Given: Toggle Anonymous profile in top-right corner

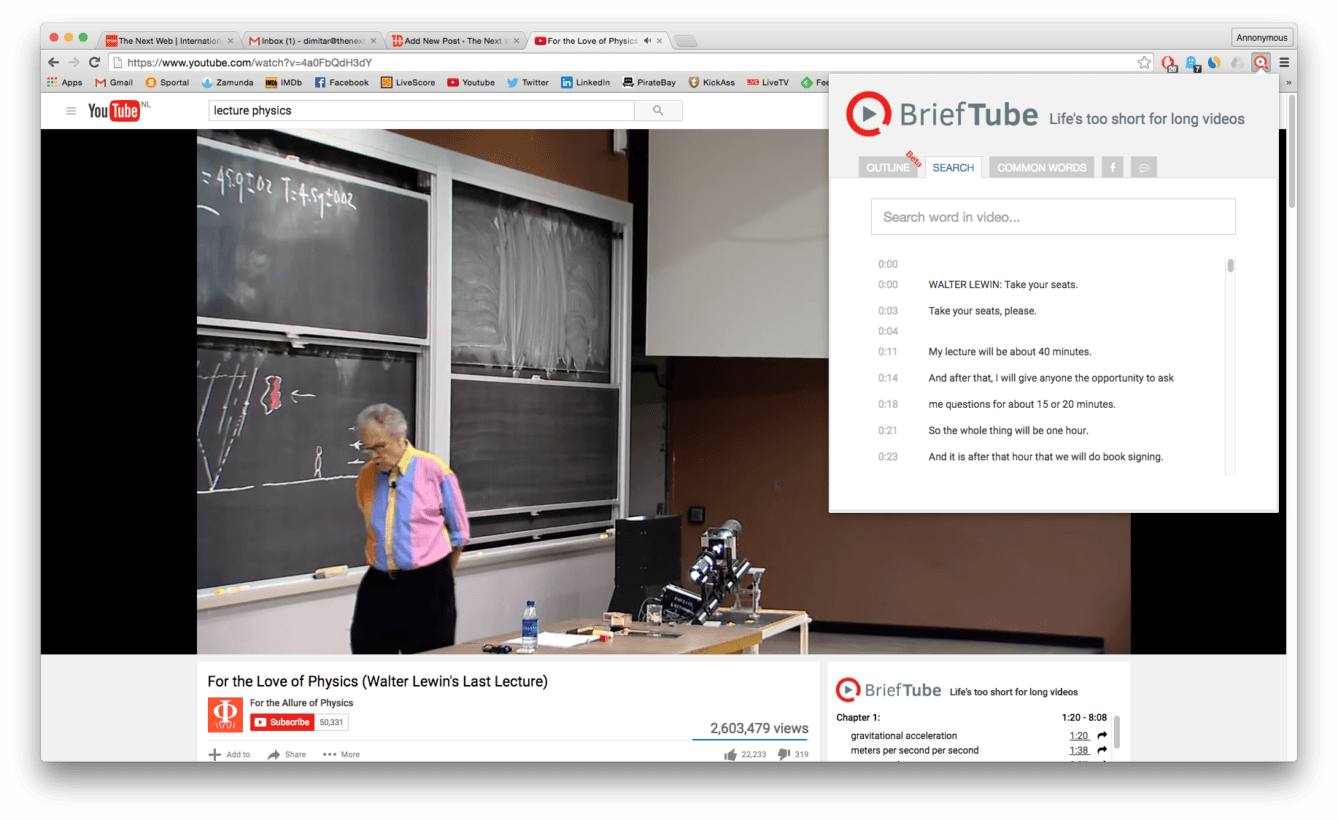Looking at the screenshot, I should click(1261, 37).
